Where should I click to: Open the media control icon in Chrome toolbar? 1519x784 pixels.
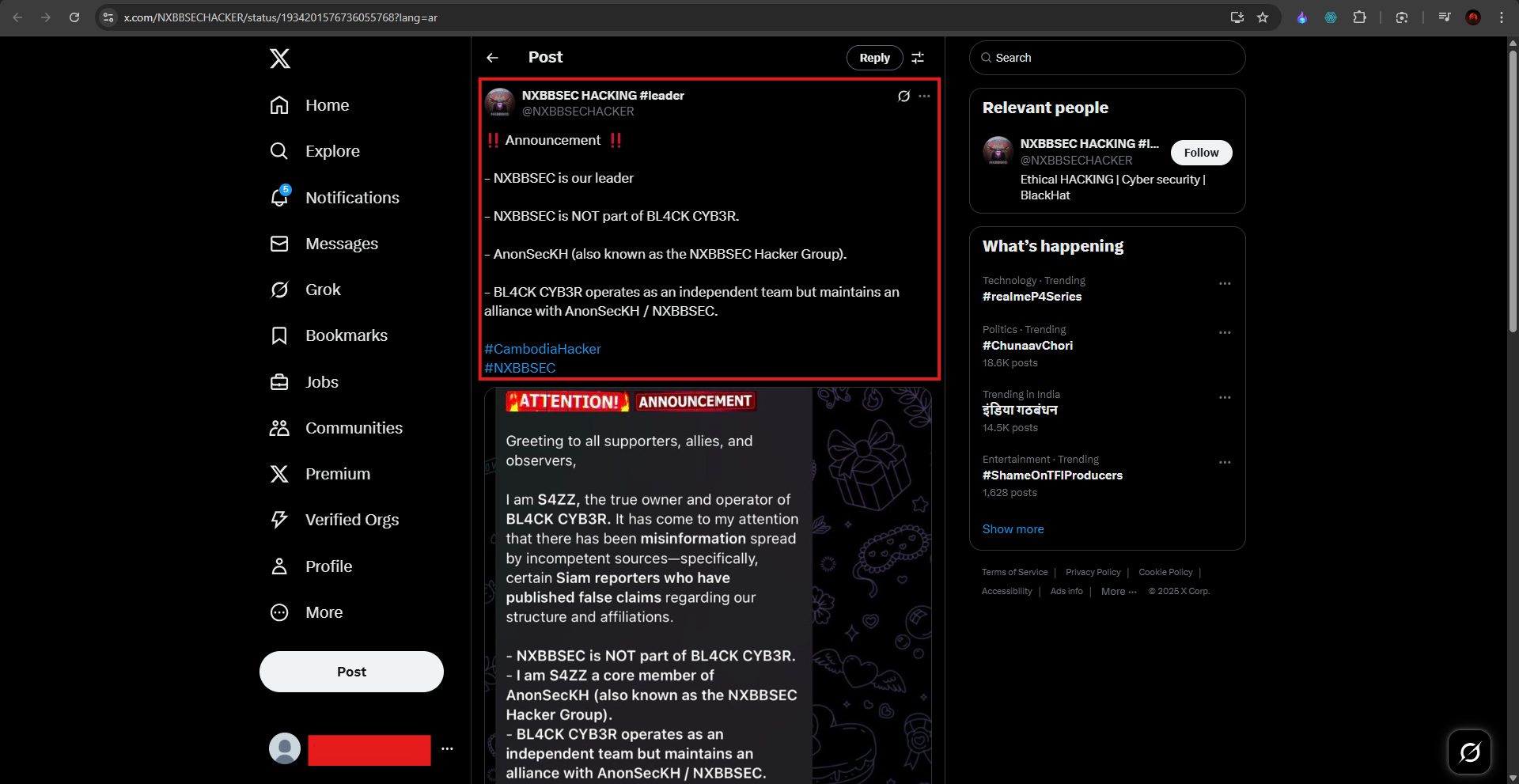(1445, 17)
